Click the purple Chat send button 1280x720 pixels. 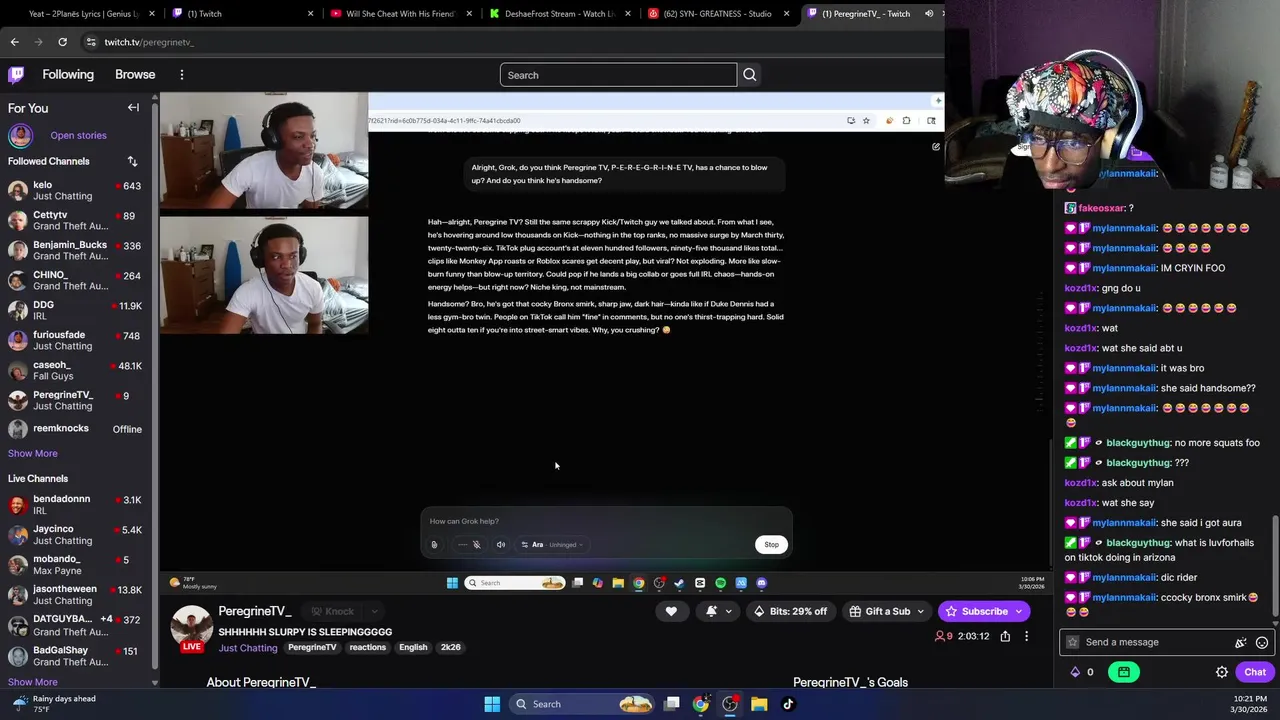tap(1255, 672)
